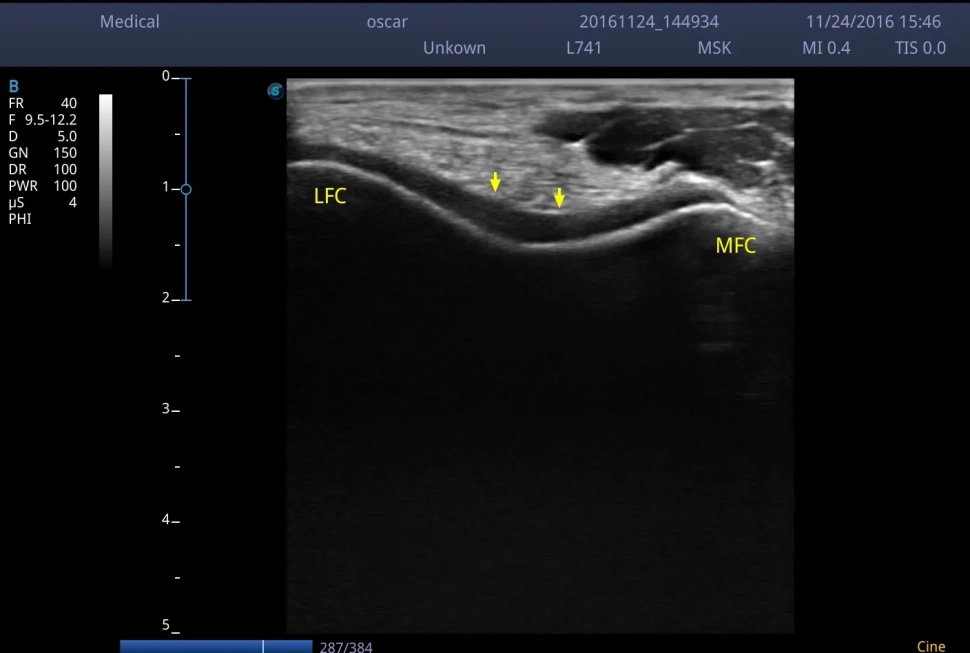Viewport: 970px width, 653px height.
Task: Select the PHI parameter label
Action: (x=20, y=219)
